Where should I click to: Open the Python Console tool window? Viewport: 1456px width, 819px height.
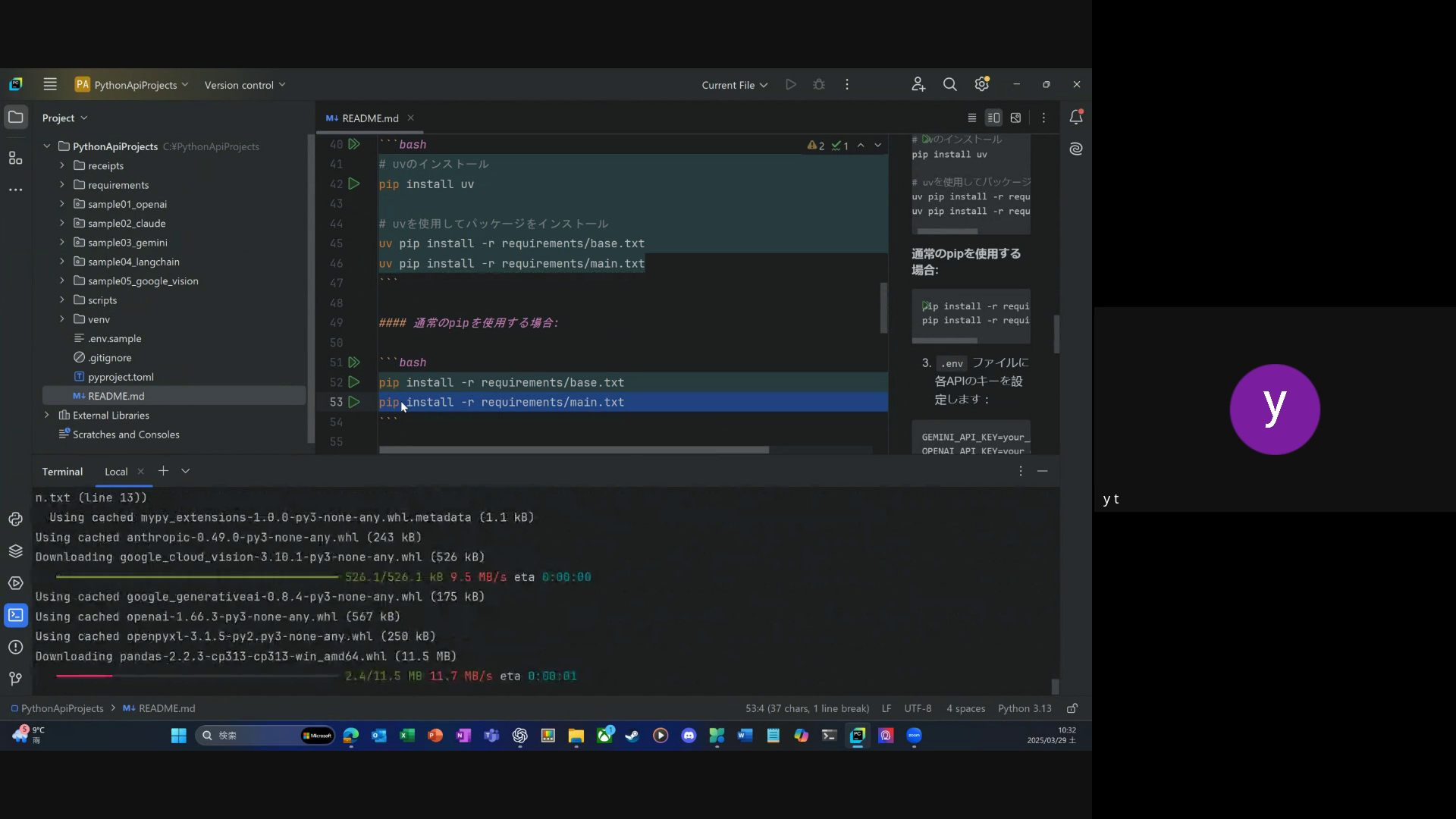click(15, 519)
